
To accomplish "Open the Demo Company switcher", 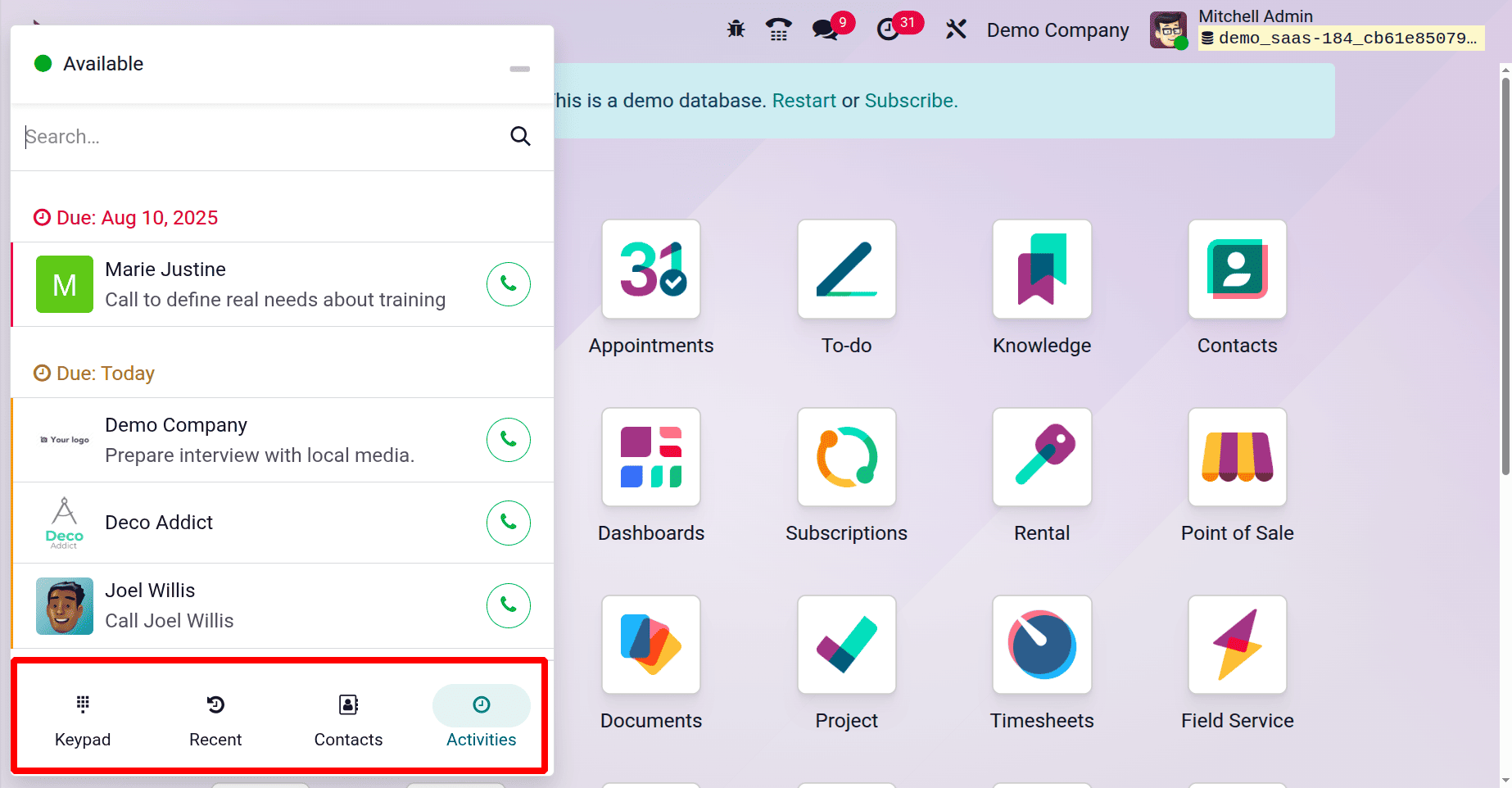I will click(1057, 29).
